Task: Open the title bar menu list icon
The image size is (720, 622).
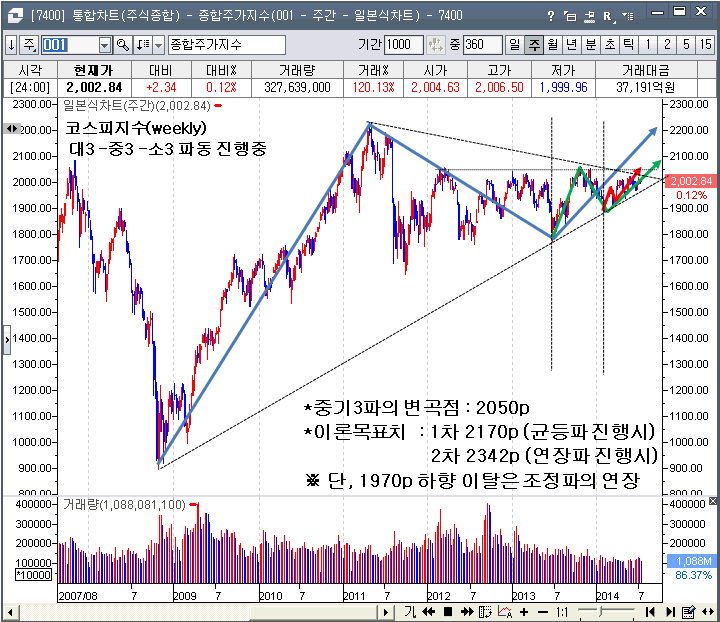Action: point(628,17)
